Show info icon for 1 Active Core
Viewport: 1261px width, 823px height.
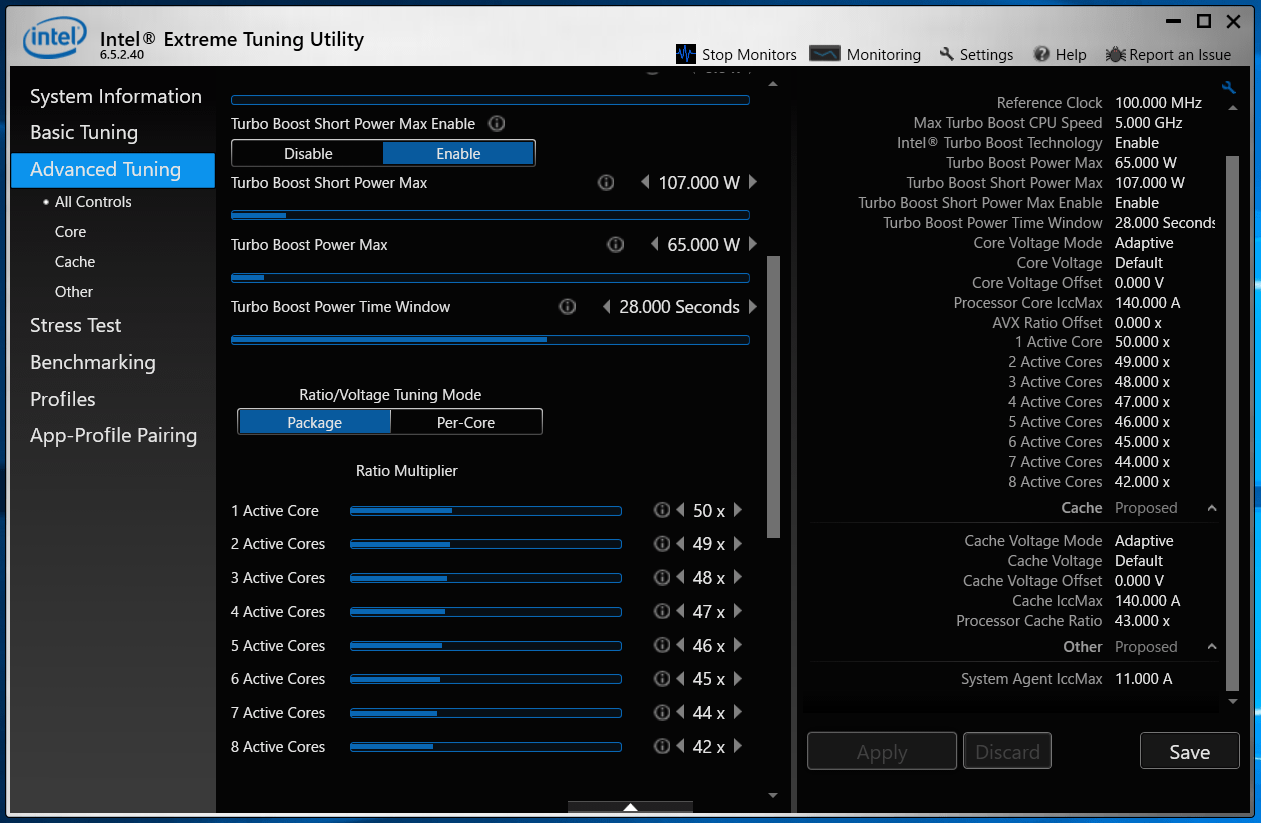pos(661,511)
